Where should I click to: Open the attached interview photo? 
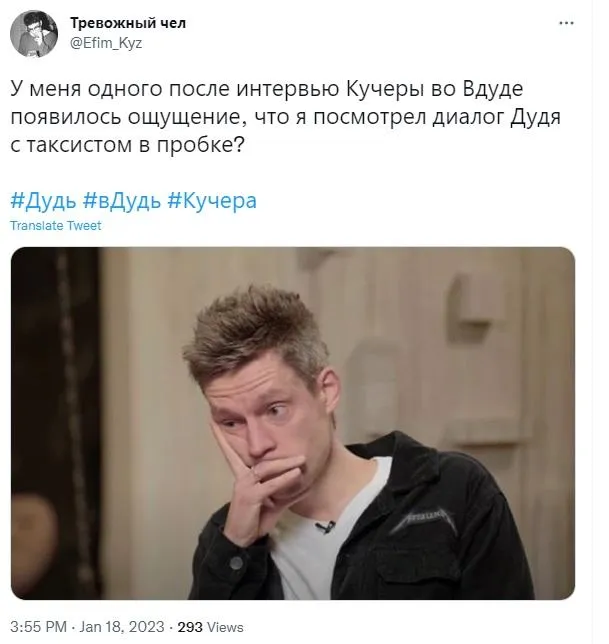(293, 423)
